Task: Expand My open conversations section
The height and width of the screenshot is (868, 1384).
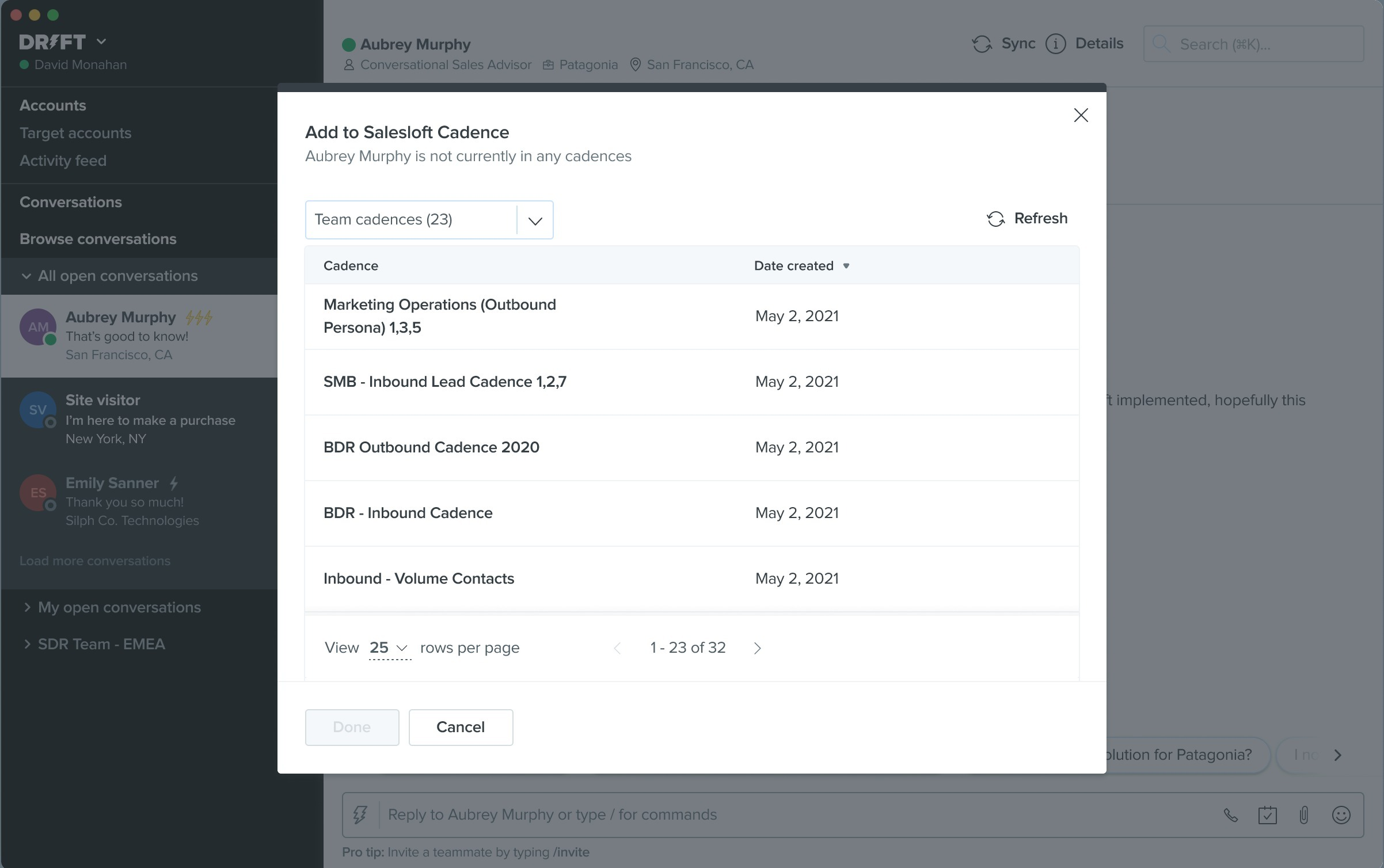Action: pos(119,607)
